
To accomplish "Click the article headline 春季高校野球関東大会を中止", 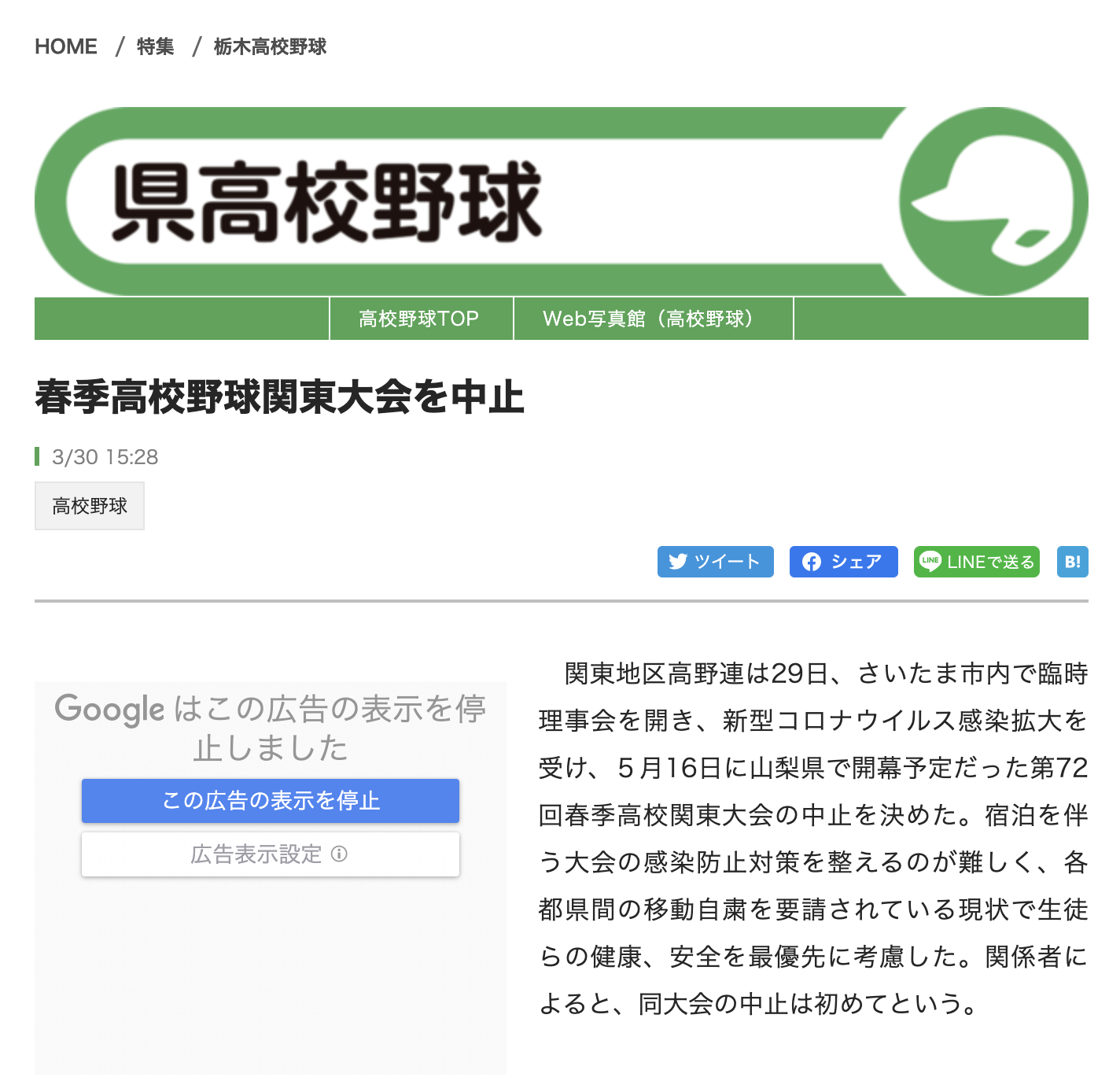I will click(280, 397).
